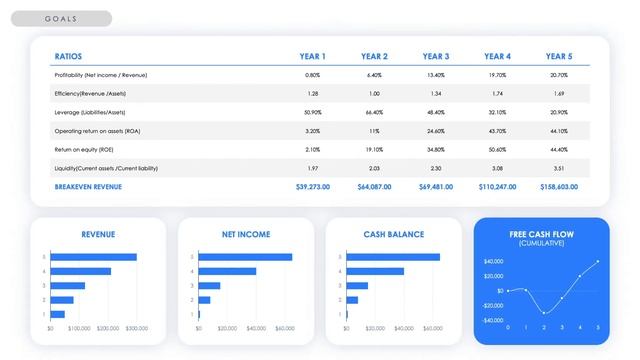Select the 3.20% ROA cell
This screenshot has width=640, height=360.
pyautogui.click(x=313, y=131)
